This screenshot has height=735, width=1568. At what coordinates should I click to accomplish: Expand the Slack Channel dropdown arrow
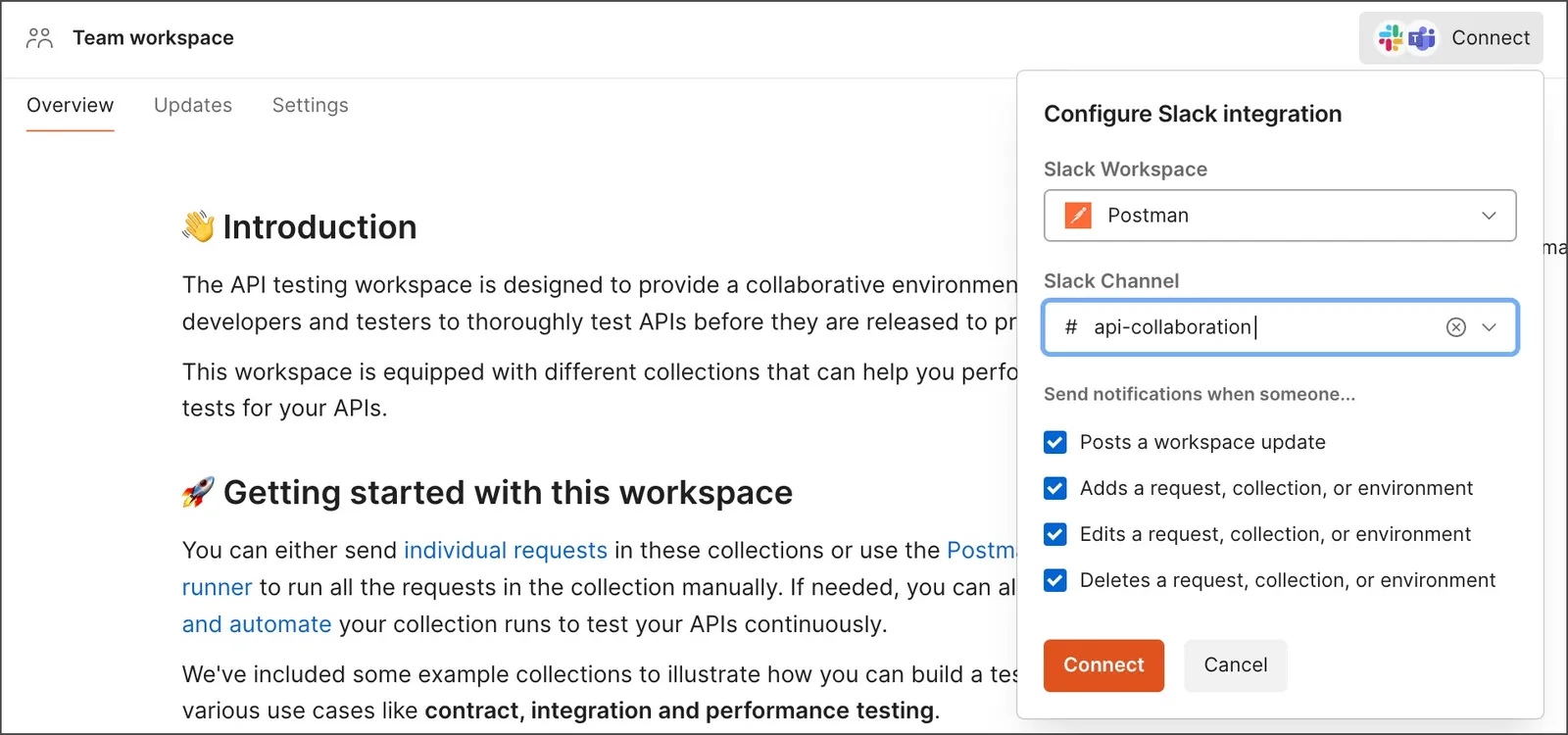(1490, 327)
